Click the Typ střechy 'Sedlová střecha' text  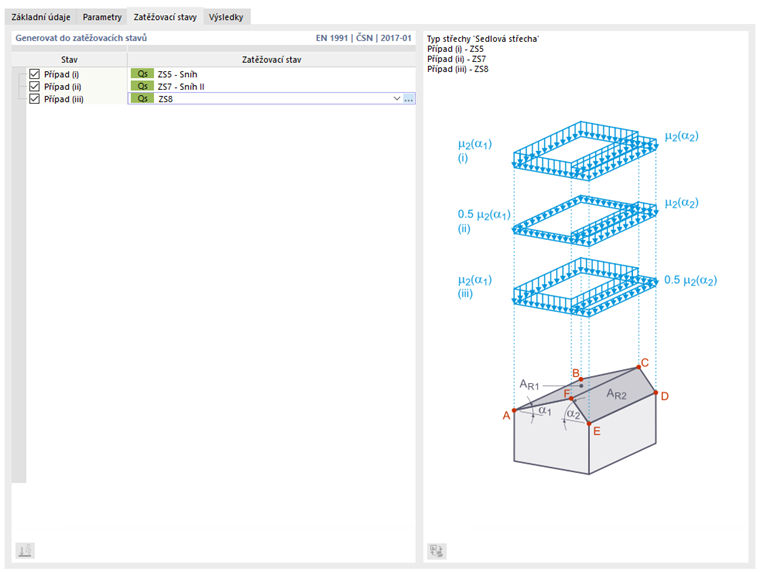(x=483, y=39)
